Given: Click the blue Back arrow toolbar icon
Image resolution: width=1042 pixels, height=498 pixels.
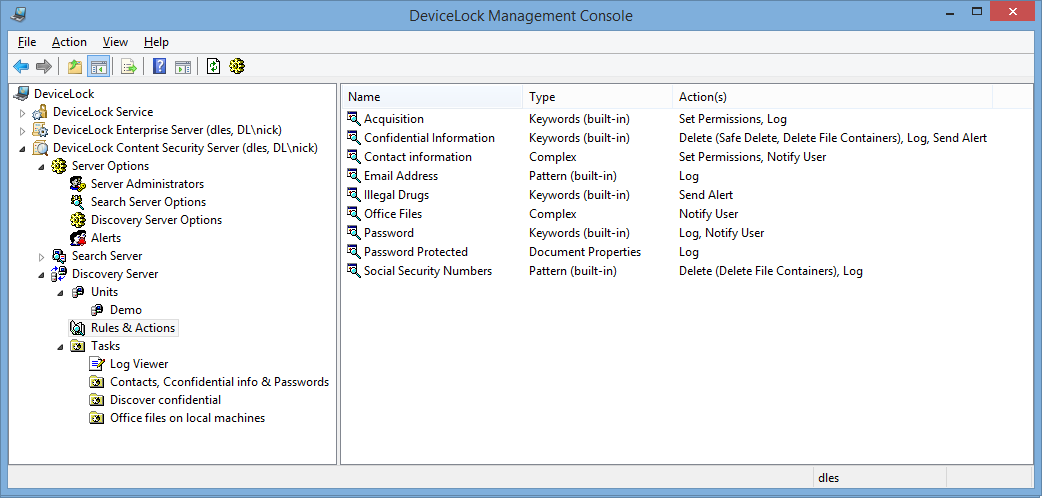Looking at the screenshot, I should pyautogui.click(x=21, y=66).
